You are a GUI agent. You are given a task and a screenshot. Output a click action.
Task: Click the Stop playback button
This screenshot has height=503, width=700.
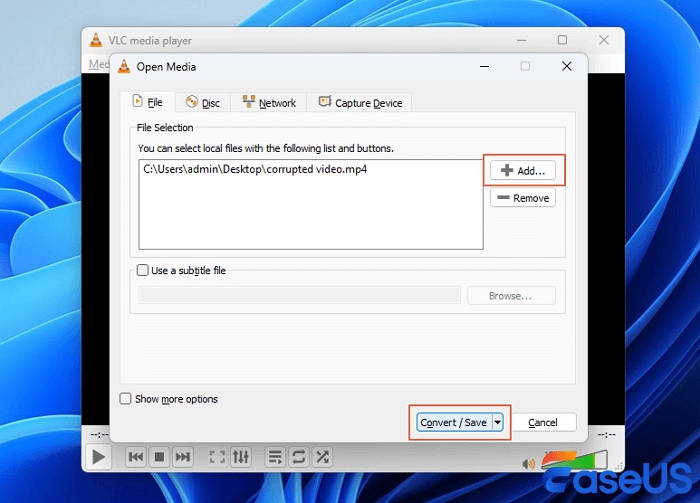click(x=159, y=457)
